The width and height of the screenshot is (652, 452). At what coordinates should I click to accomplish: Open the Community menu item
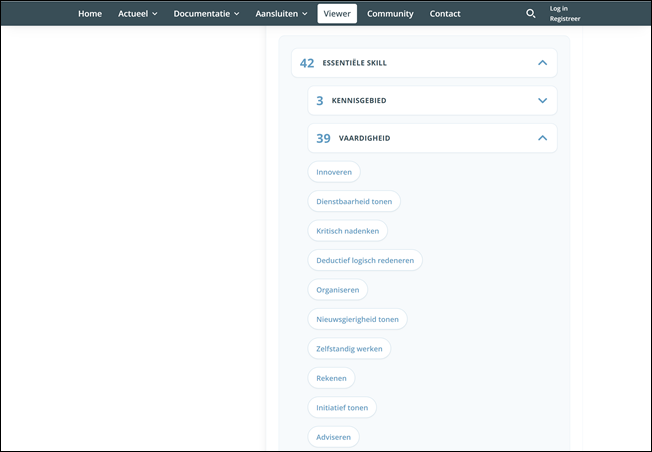(x=390, y=14)
